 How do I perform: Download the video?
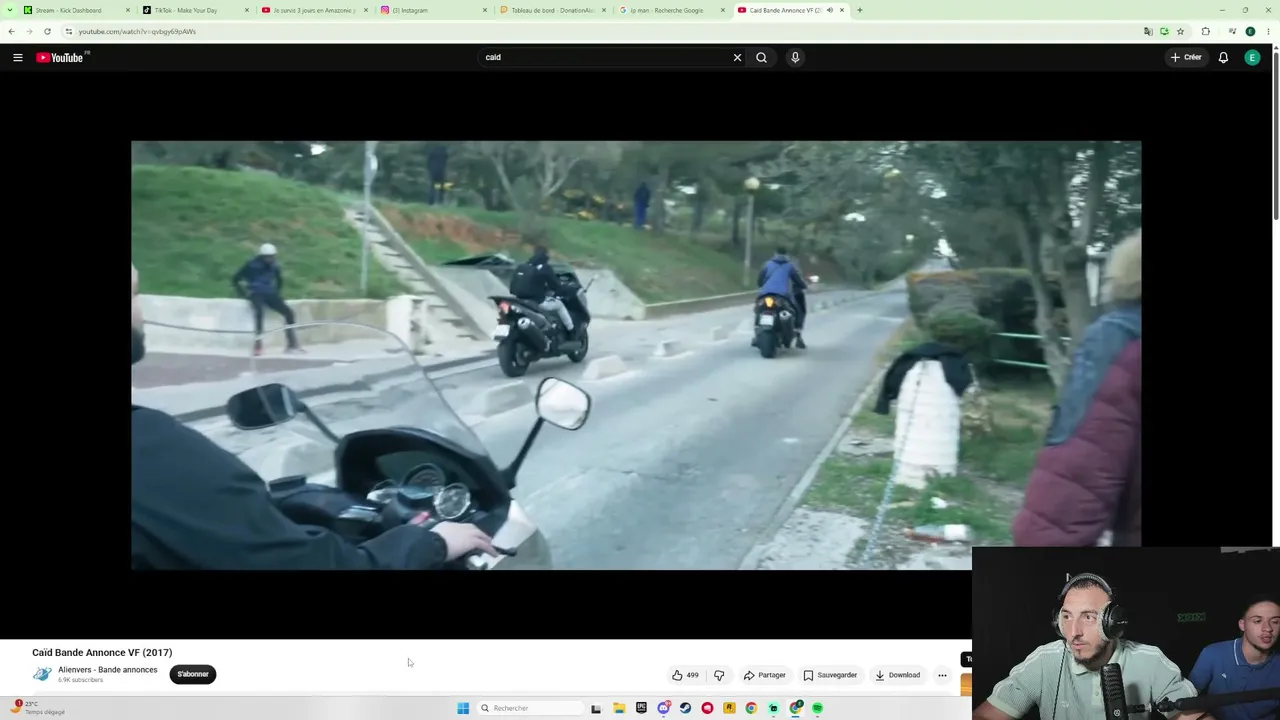point(897,675)
